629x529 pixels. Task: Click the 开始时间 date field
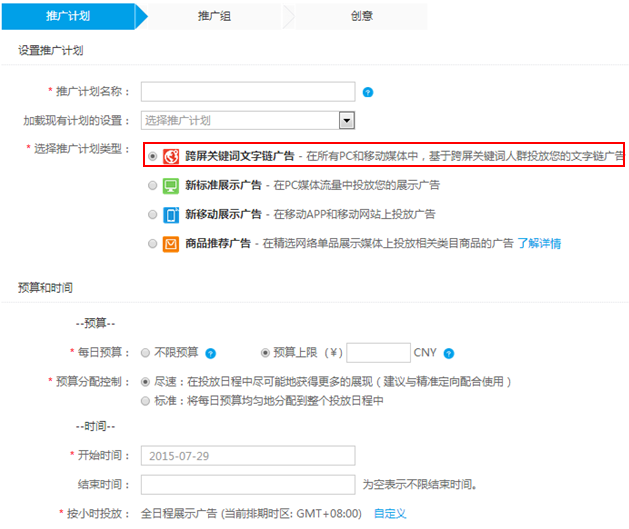coord(248,456)
